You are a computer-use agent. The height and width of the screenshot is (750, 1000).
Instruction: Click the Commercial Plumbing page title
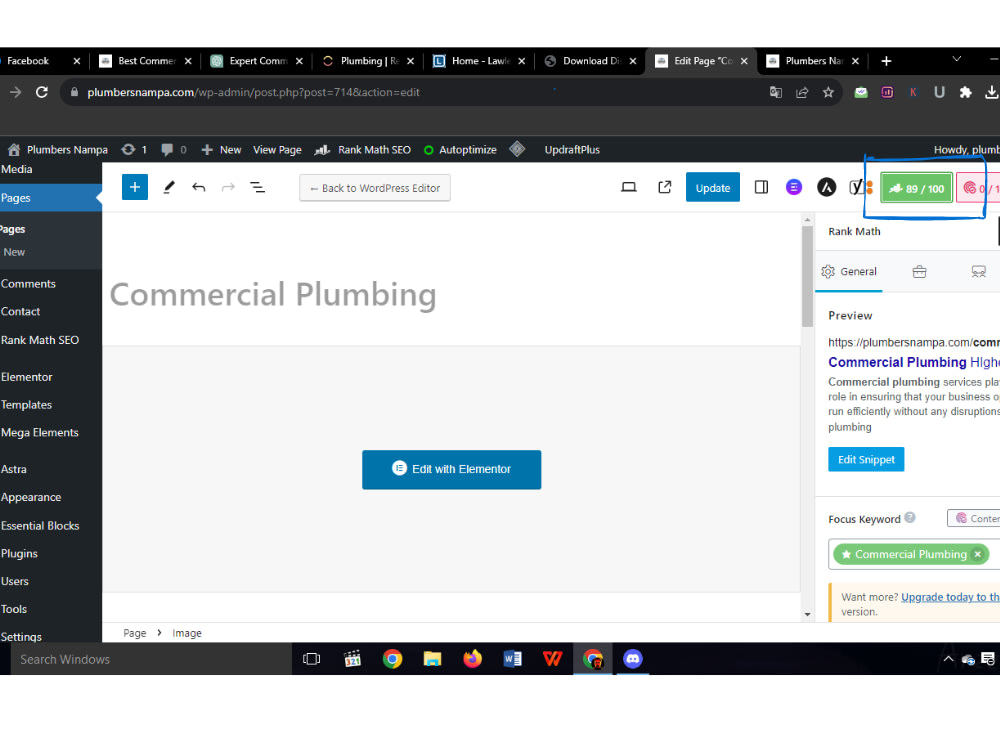coord(273,295)
